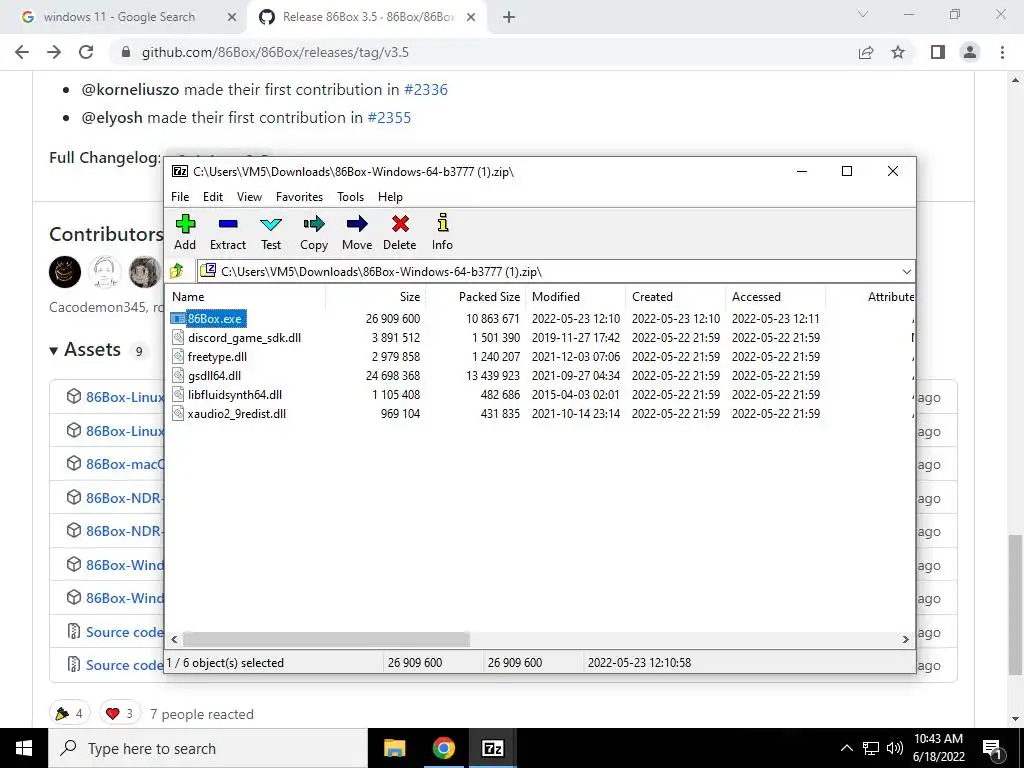The height and width of the screenshot is (768, 1024).
Task: Open the Favorites menu in 7-Zip
Action: click(299, 197)
